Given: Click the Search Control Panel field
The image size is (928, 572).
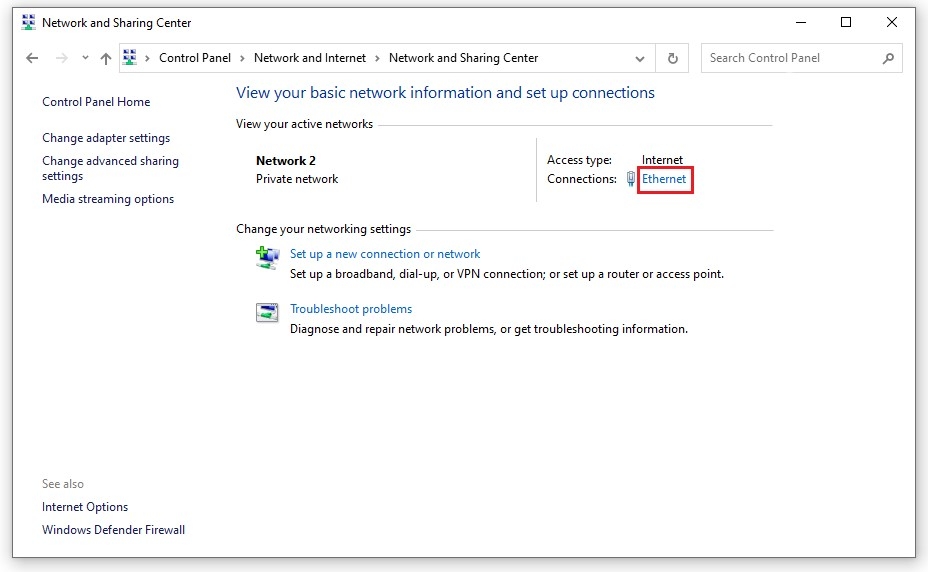Looking at the screenshot, I should (x=790, y=58).
